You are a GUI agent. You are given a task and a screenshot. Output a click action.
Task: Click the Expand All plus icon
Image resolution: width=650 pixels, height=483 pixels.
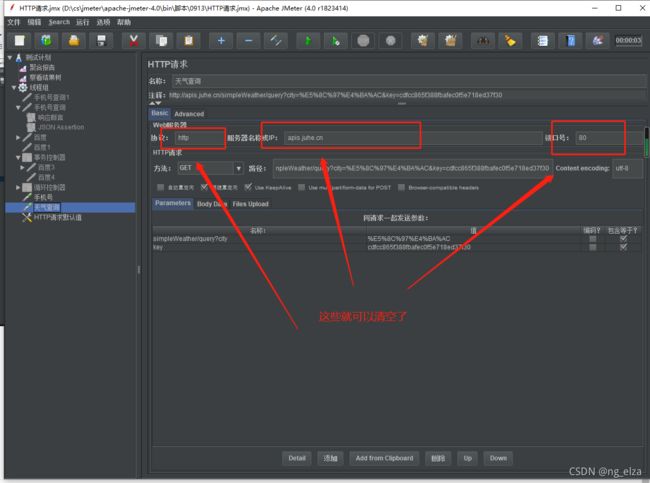[221, 41]
